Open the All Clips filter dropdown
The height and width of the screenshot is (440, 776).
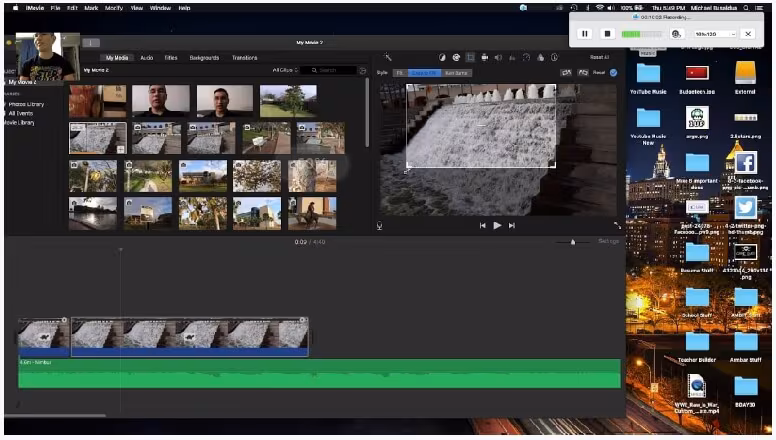(x=286, y=70)
